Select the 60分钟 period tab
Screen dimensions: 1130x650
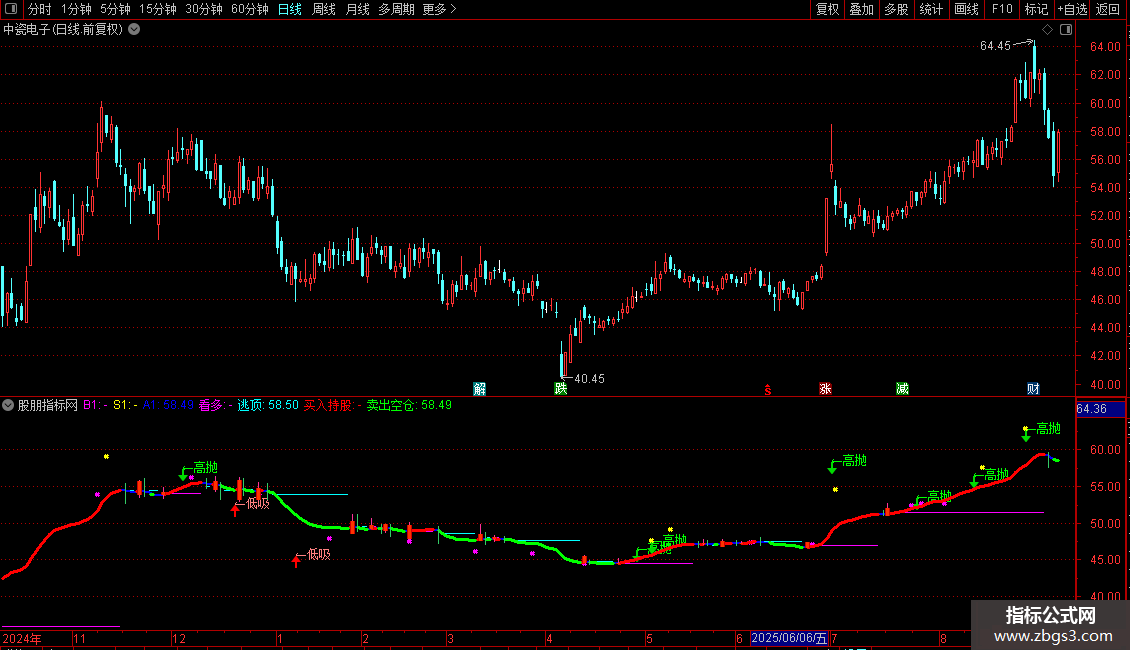pyautogui.click(x=249, y=9)
